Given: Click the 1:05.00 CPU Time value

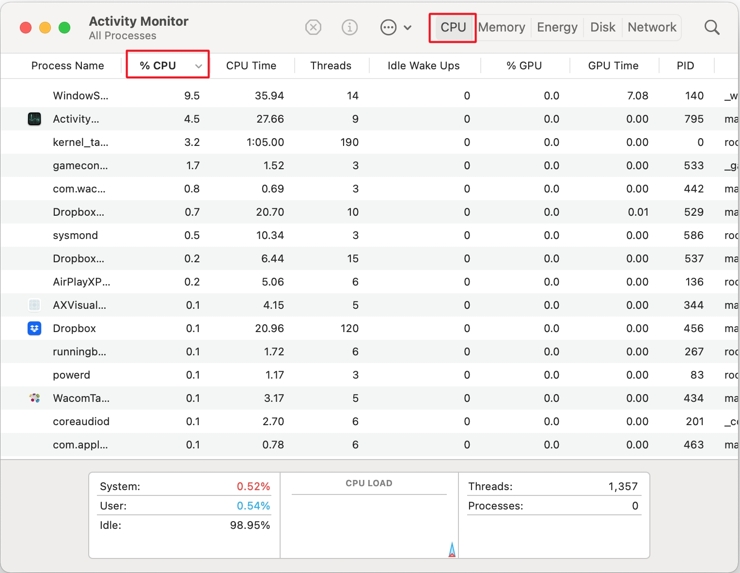Looking at the screenshot, I should coord(265,142).
